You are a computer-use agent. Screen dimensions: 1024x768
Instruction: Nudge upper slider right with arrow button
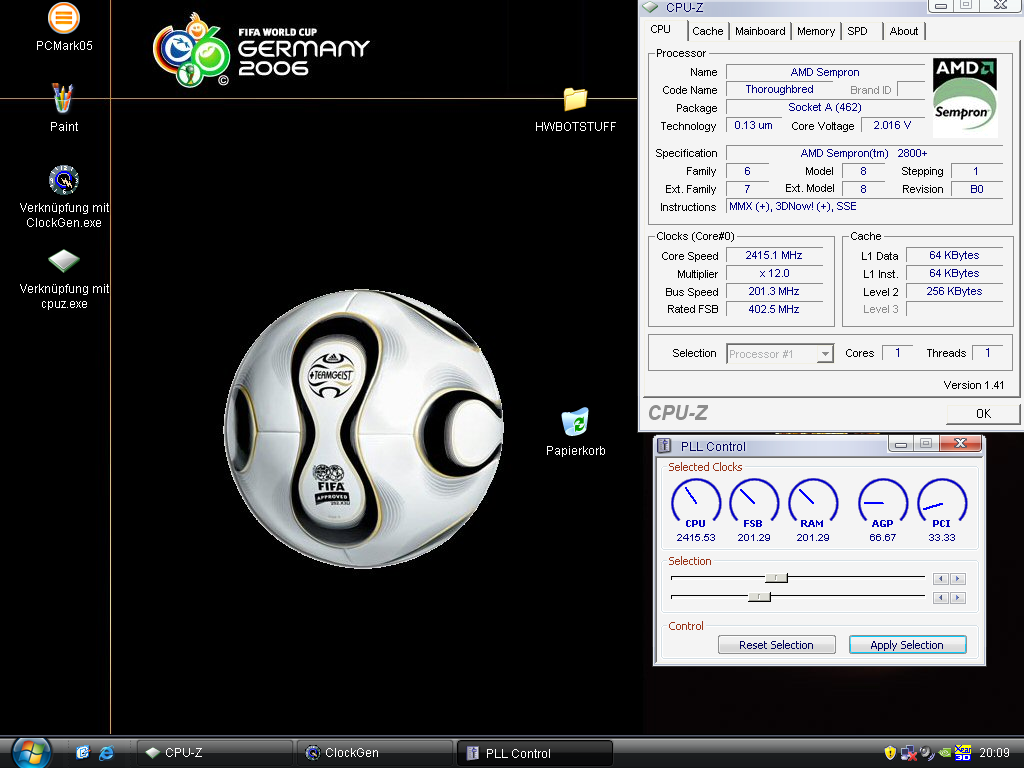pyautogui.click(x=958, y=579)
